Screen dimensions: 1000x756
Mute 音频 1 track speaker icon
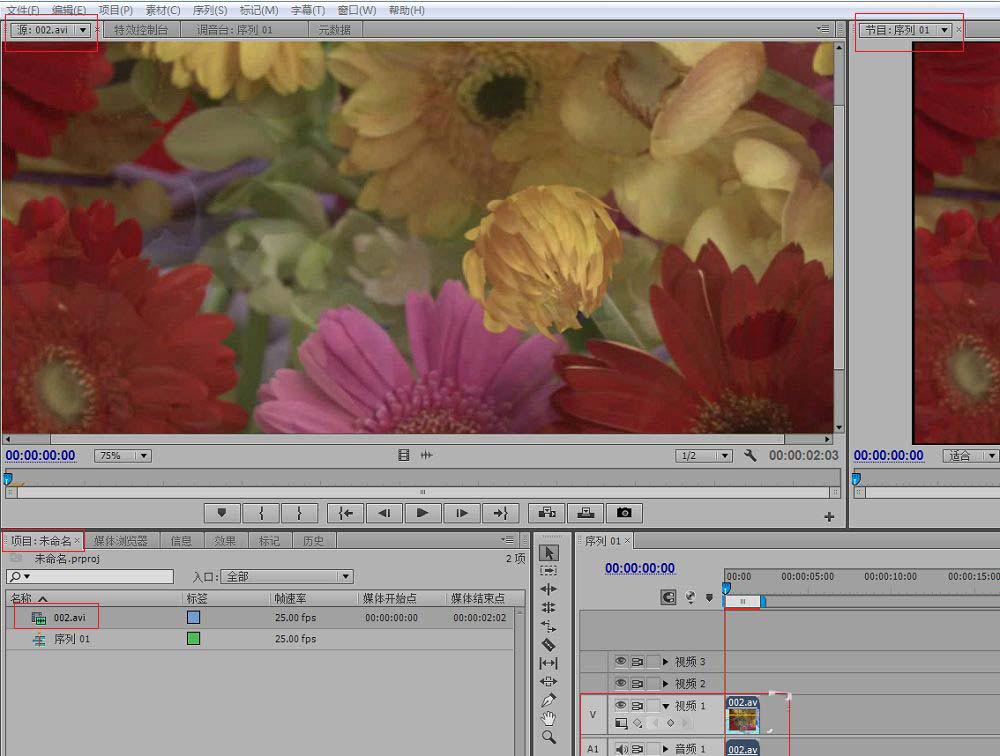pos(620,749)
